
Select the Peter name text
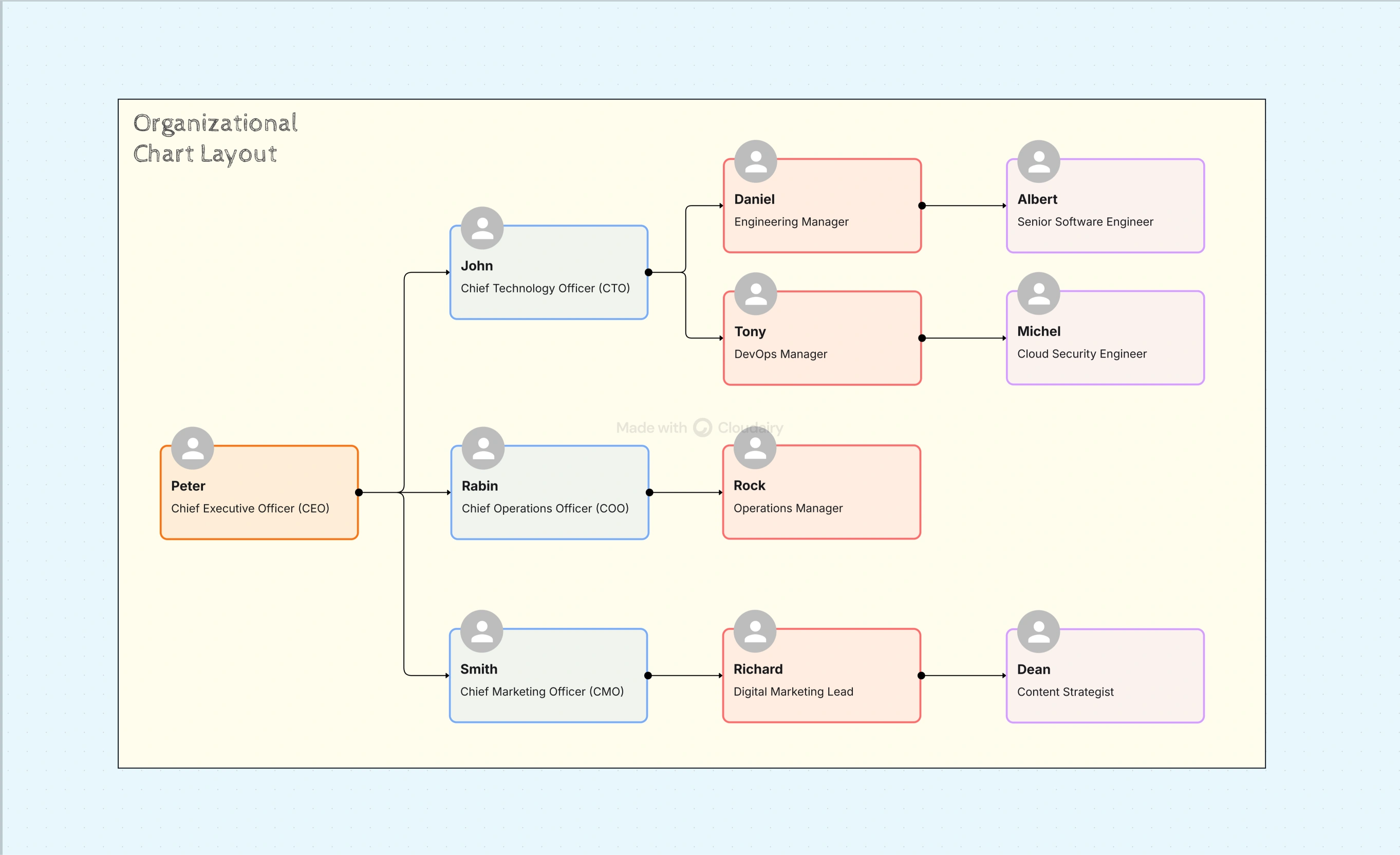[x=188, y=486]
